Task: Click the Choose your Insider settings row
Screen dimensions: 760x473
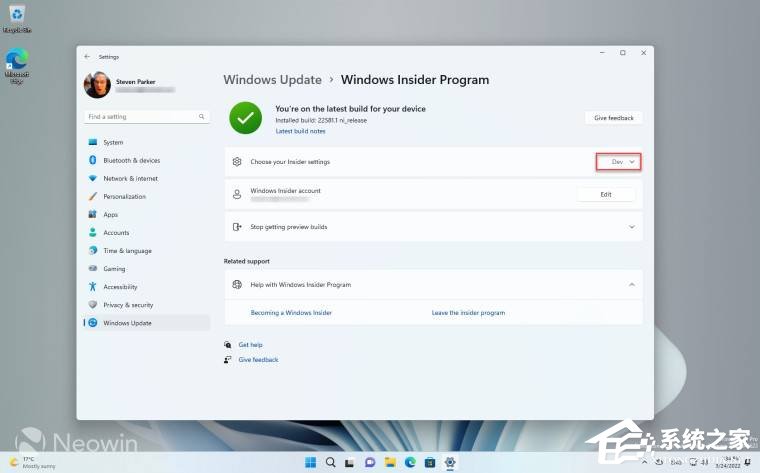Action: pyautogui.click(x=434, y=162)
